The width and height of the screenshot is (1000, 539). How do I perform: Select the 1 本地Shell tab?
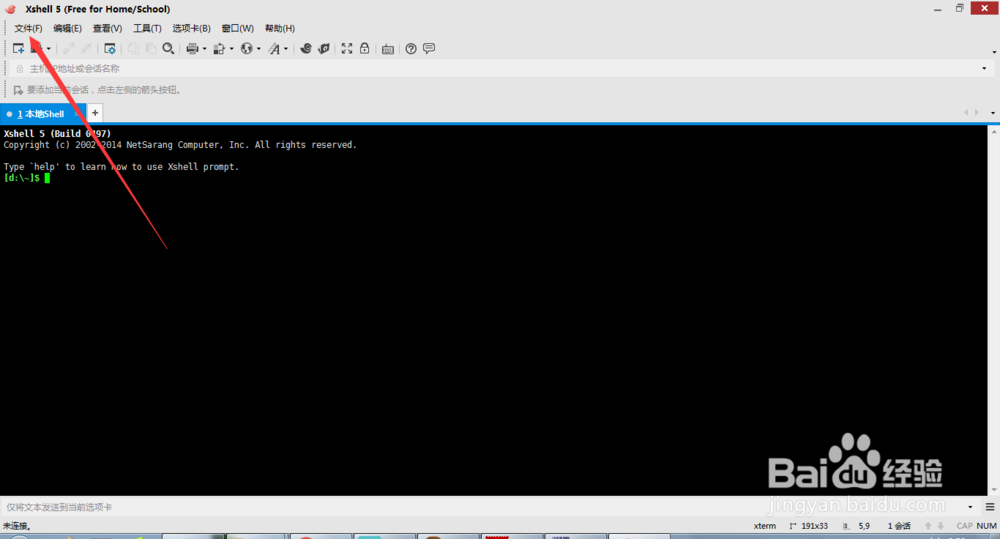pos(41,114)
